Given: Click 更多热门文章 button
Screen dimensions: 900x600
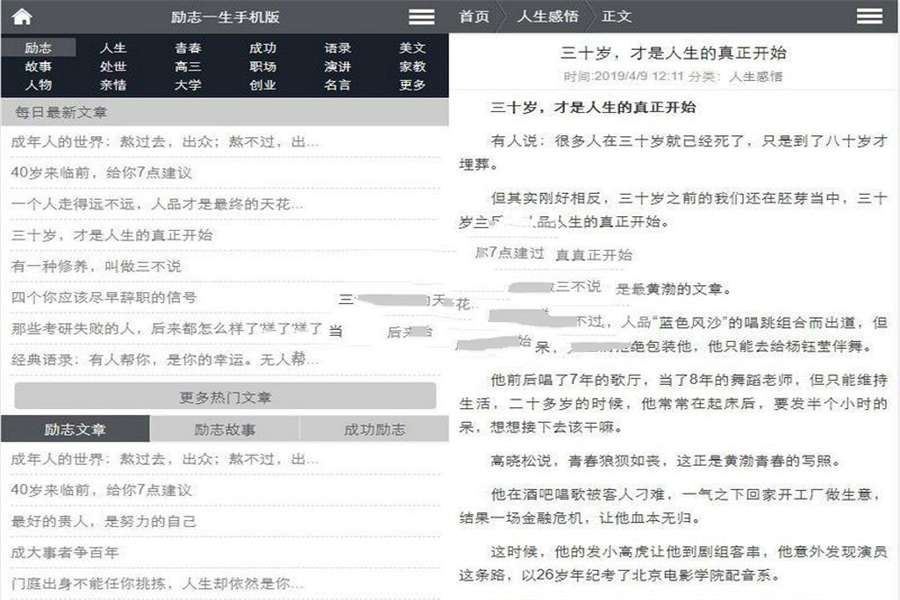Looking at the screenshot, I should point(225,397).
